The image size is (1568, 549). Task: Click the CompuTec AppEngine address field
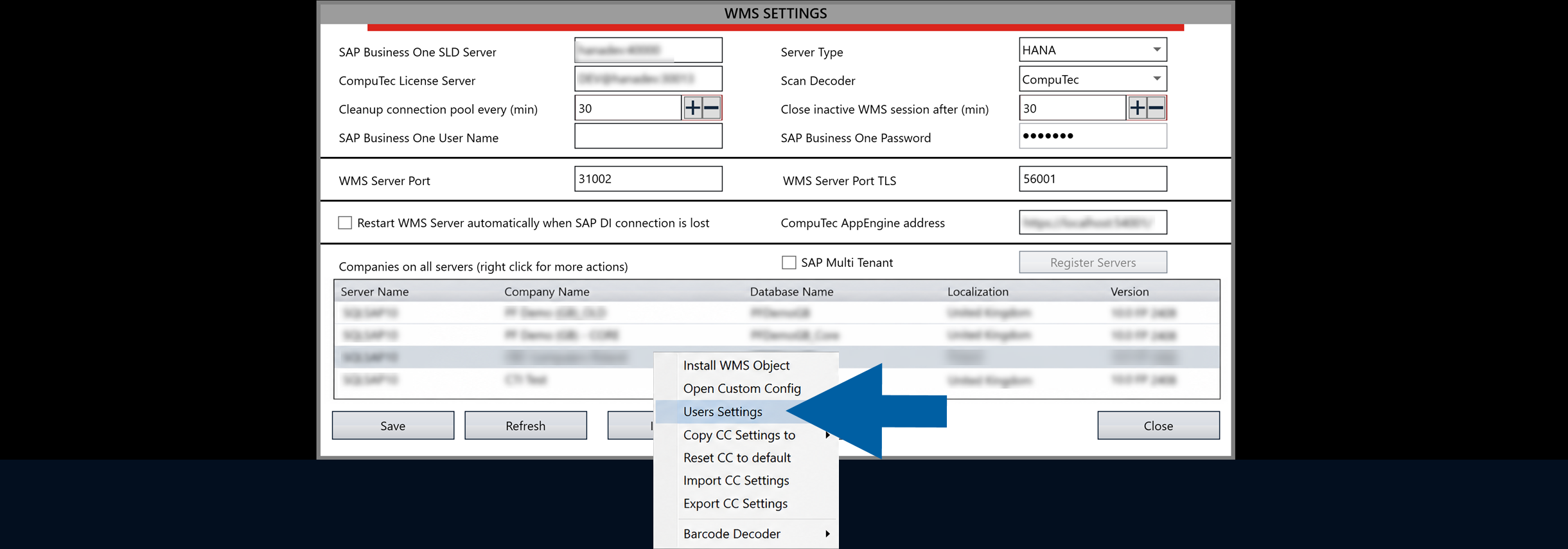[1093, 222]
